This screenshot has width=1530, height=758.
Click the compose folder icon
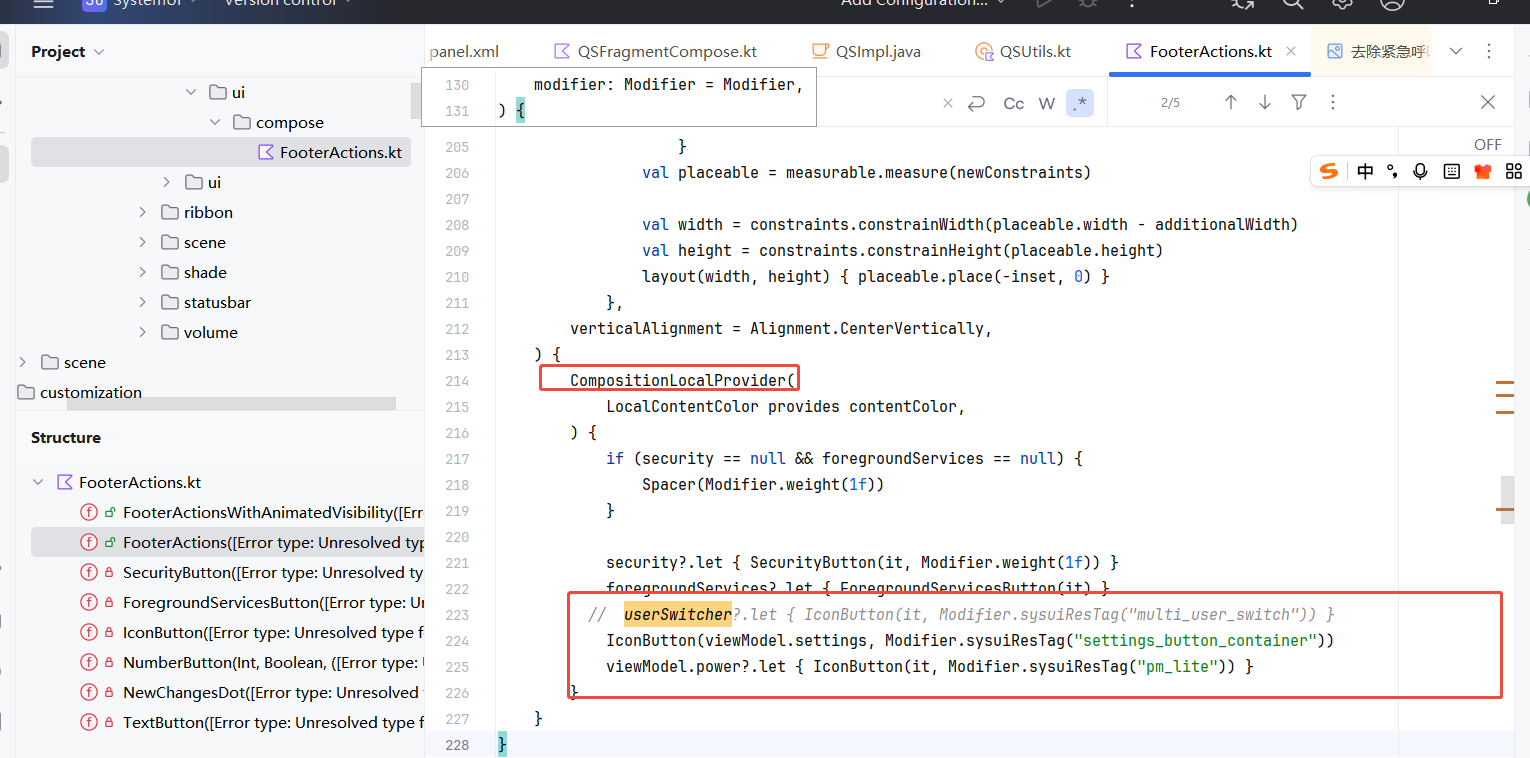pos(241,122)
